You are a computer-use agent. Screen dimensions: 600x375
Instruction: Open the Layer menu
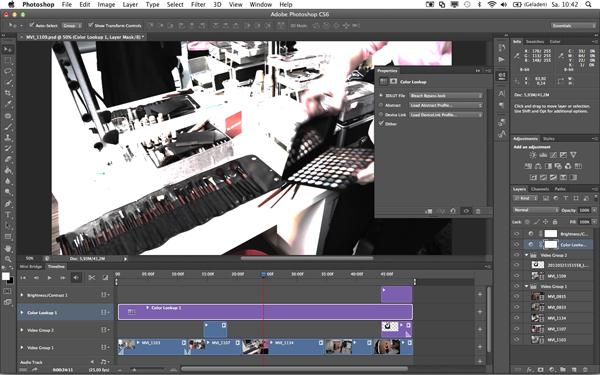click(x=130, y=5)
